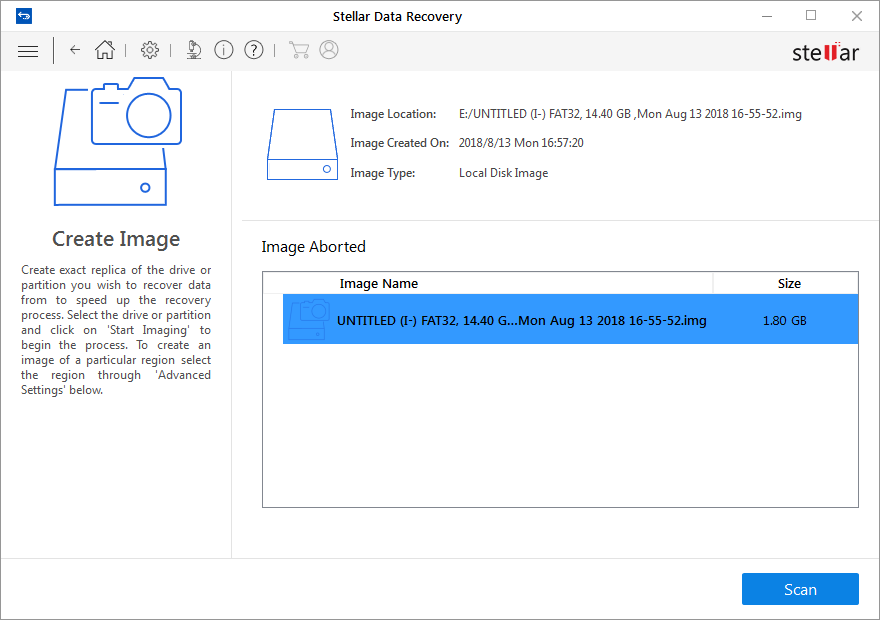Image resolution: width=880 pixels, height=620 pixels.
Task: Click the Size column header
Action: point(789,283)
